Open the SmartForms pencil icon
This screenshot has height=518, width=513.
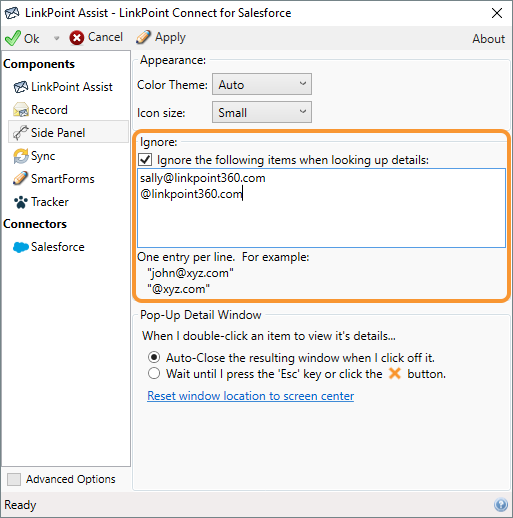tap(20, 178)
